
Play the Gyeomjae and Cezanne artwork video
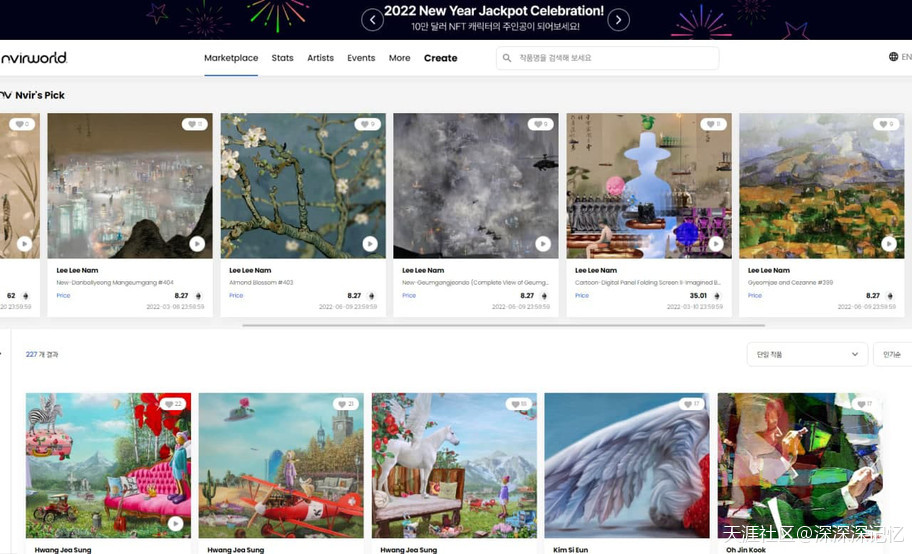tap(888, 244)
